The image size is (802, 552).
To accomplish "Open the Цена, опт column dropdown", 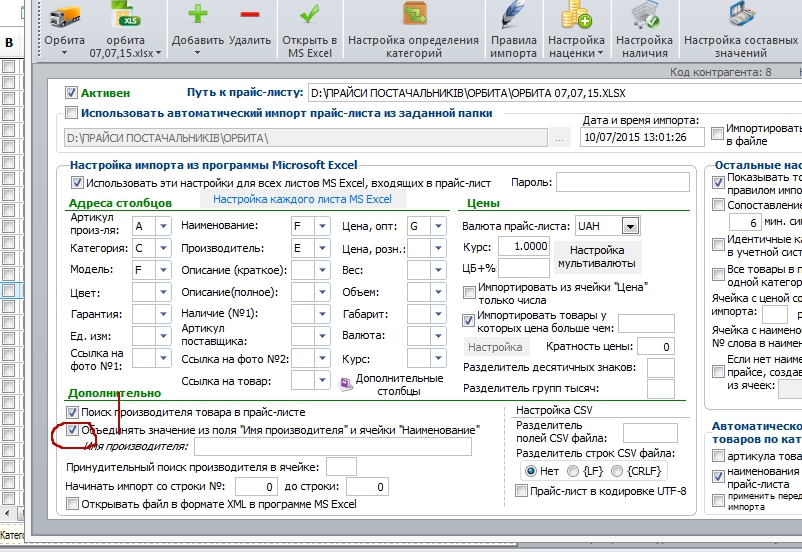I will point(438,226).
